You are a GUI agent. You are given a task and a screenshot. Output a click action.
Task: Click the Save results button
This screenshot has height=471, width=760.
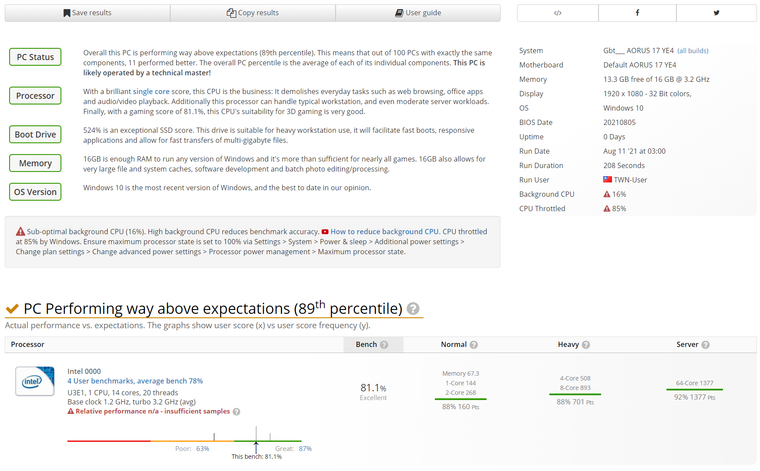coord(87,13)
